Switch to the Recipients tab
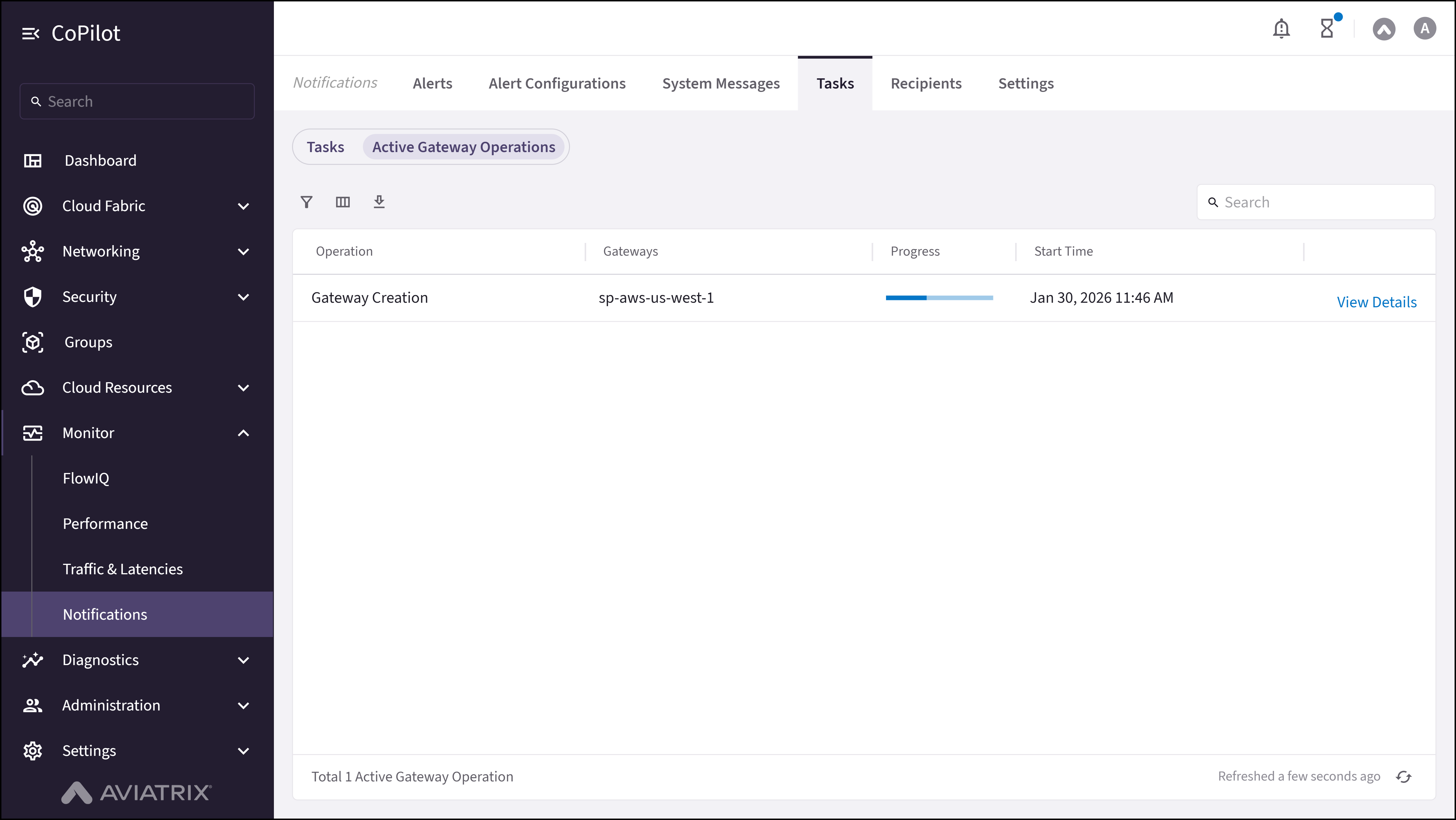 (x=926, y=83)
